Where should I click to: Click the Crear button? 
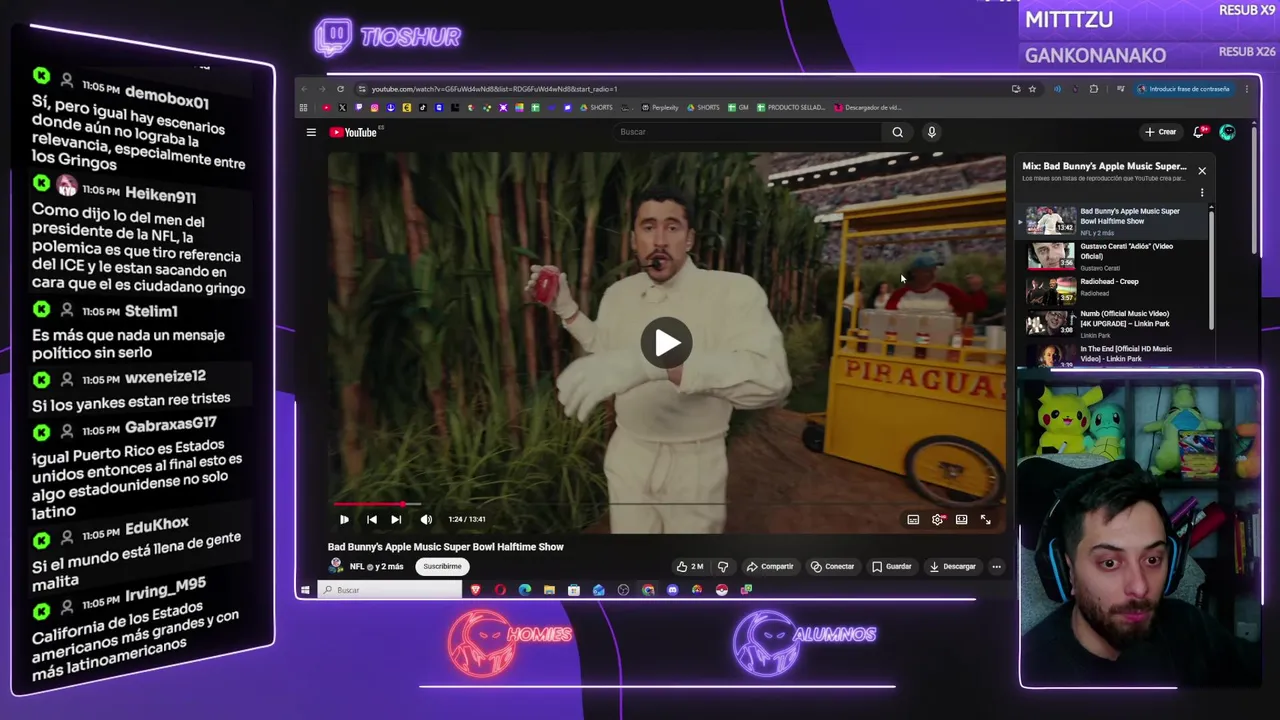[x=1161, y=132]
